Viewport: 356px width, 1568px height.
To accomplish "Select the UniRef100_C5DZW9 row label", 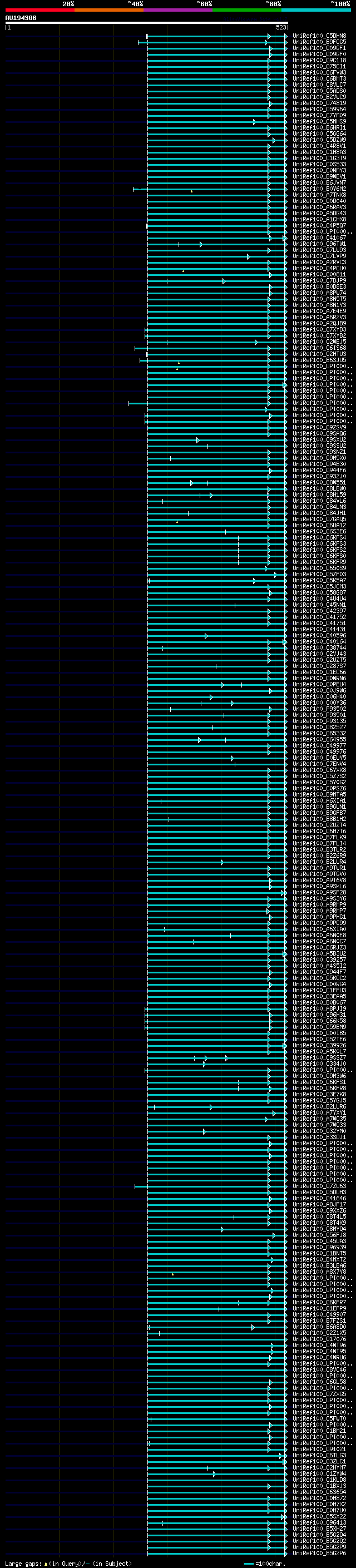I will [x=319, y=140].
